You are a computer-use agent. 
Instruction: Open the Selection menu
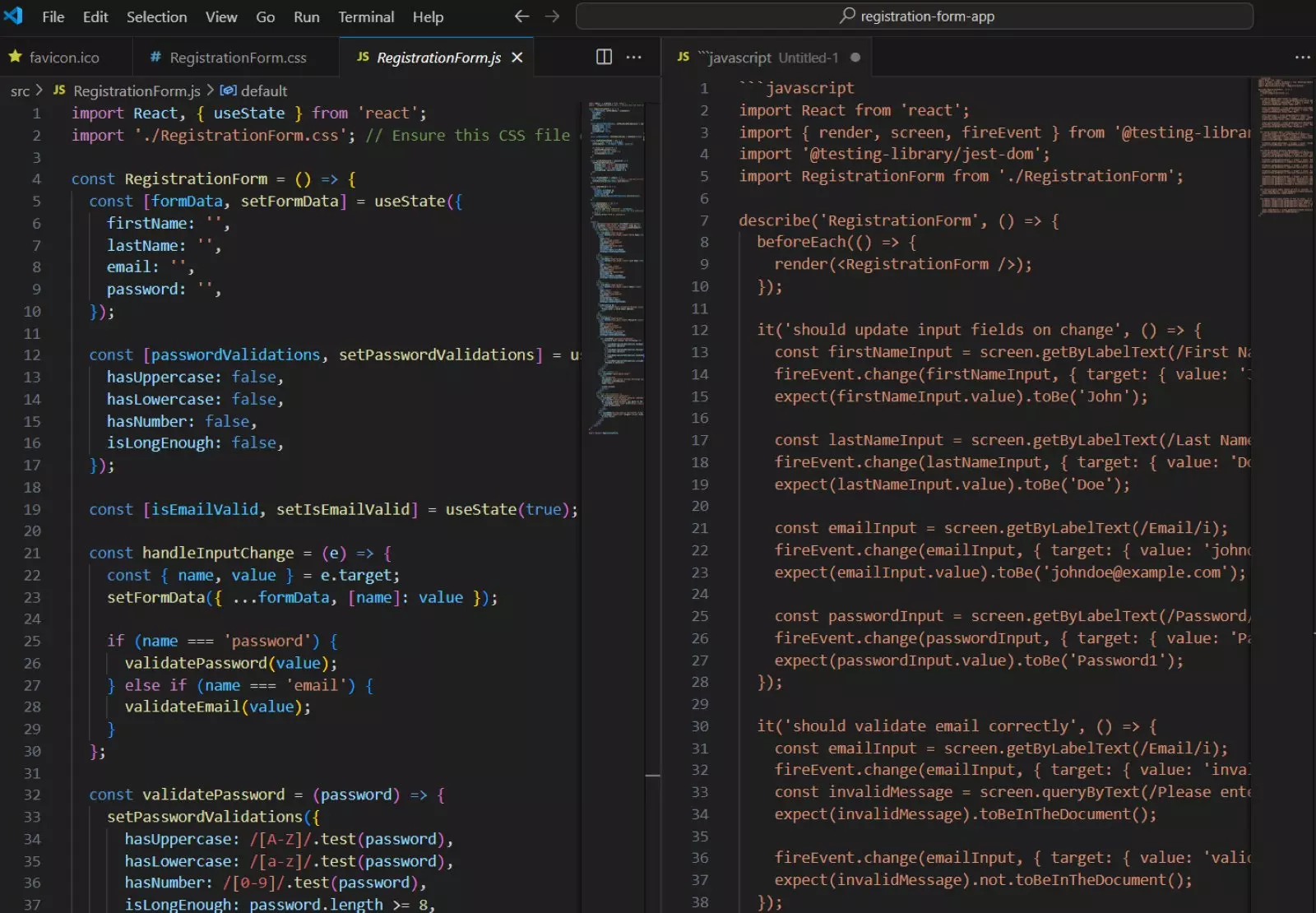pos(156,16)
